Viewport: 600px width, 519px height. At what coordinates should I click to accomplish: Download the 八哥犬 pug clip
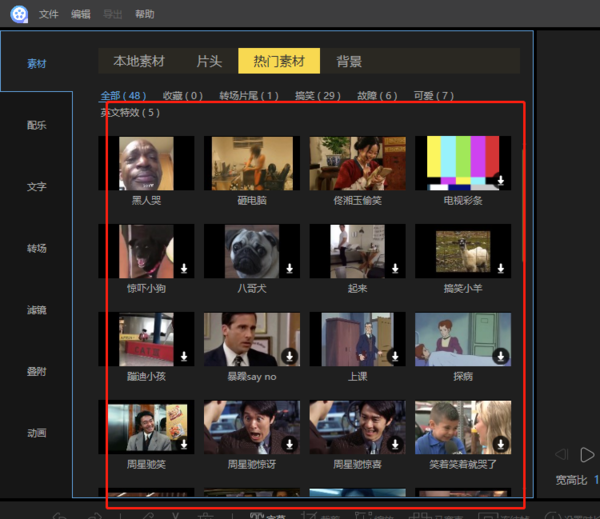click(290, 269)
